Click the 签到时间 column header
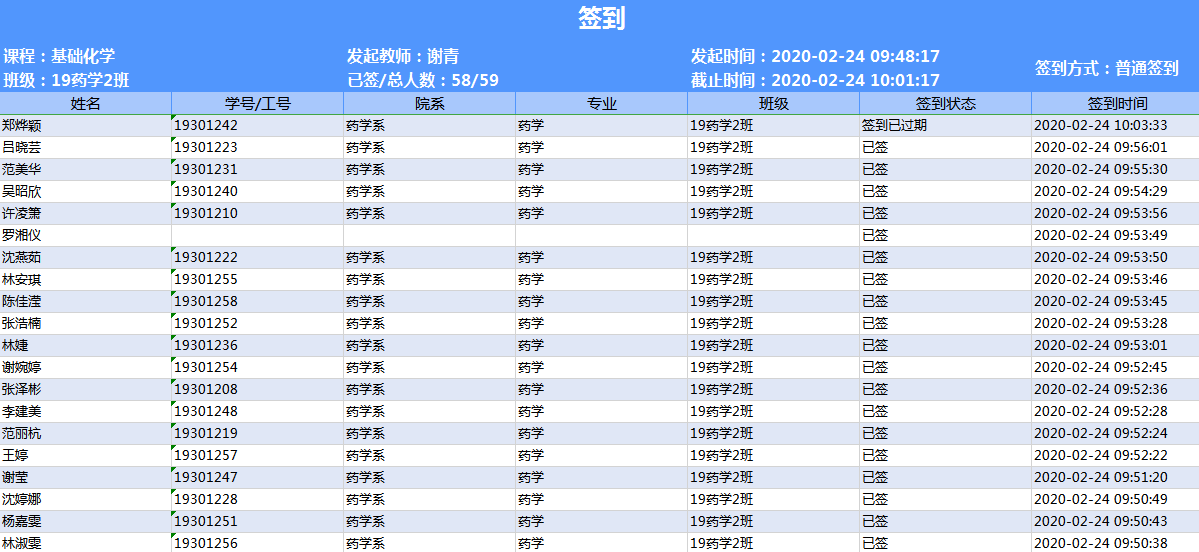This screenshot has height=552, width=1199. (x=1116, y=104)
